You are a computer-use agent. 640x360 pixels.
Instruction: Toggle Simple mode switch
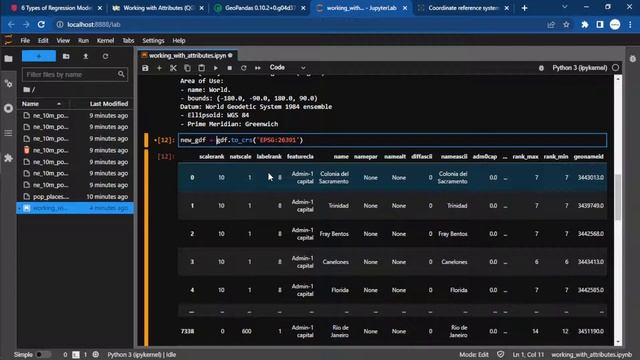coord(42,355)
